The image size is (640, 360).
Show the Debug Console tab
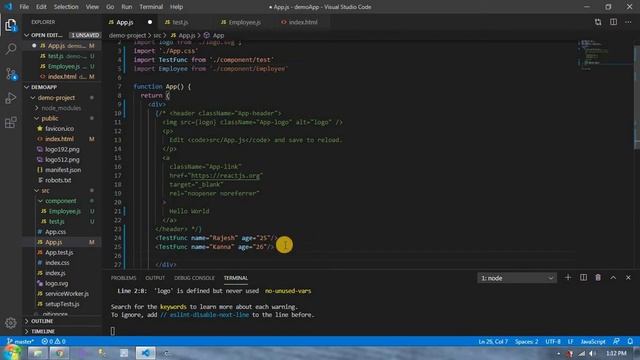(x=194, y=278)
